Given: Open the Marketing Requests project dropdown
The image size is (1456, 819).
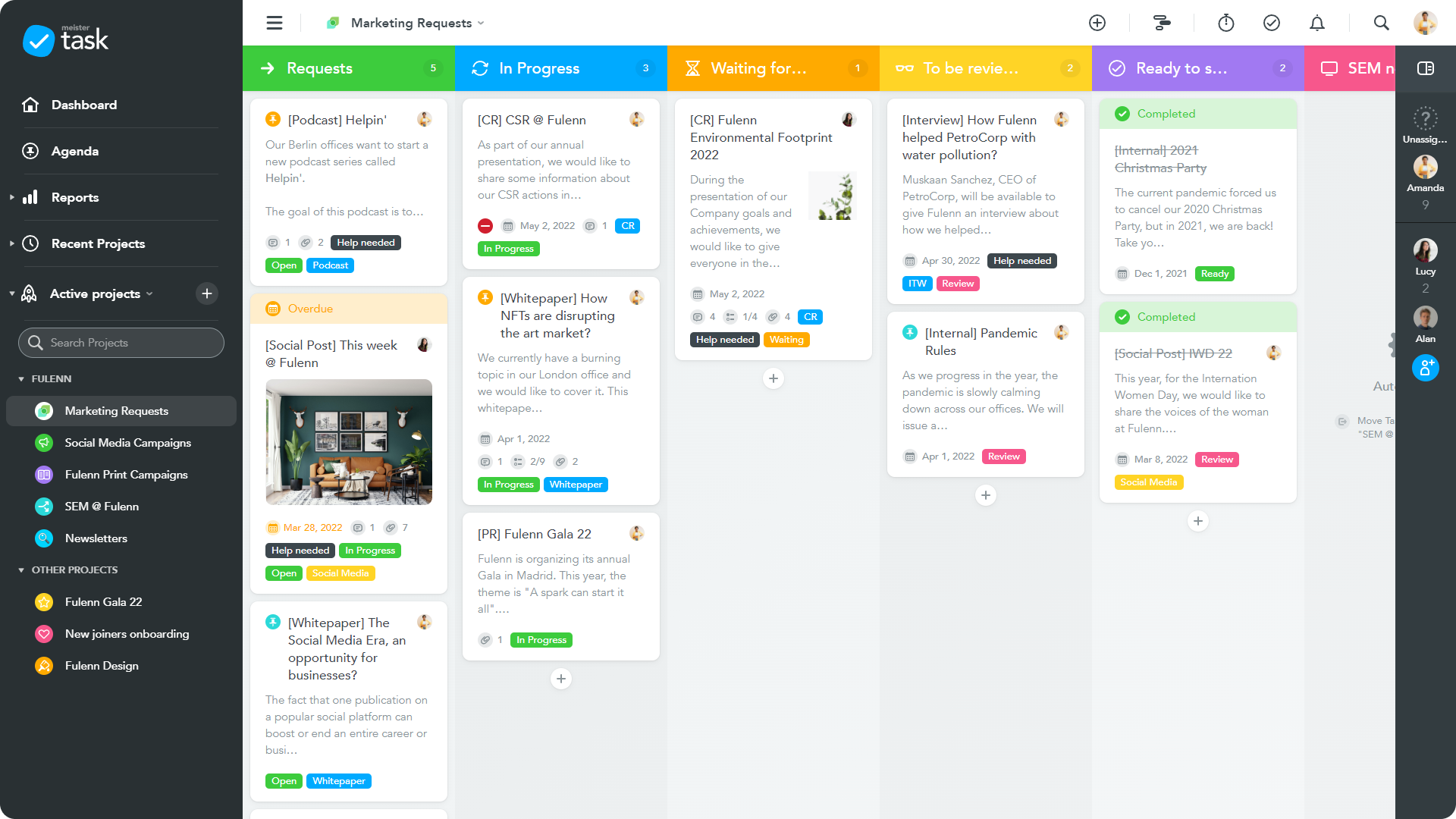Looking at the screenshot, I should [x=482, y=23].
